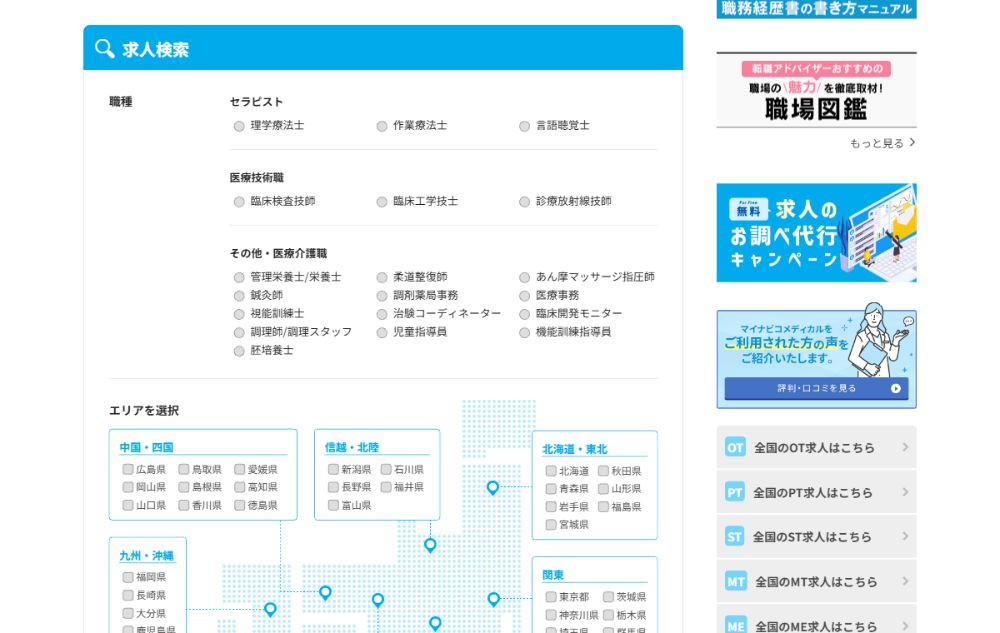This screenshot has width=1000, height=633.
Task: Choose 臨床工学技士 job type
Action: [382, 202]
